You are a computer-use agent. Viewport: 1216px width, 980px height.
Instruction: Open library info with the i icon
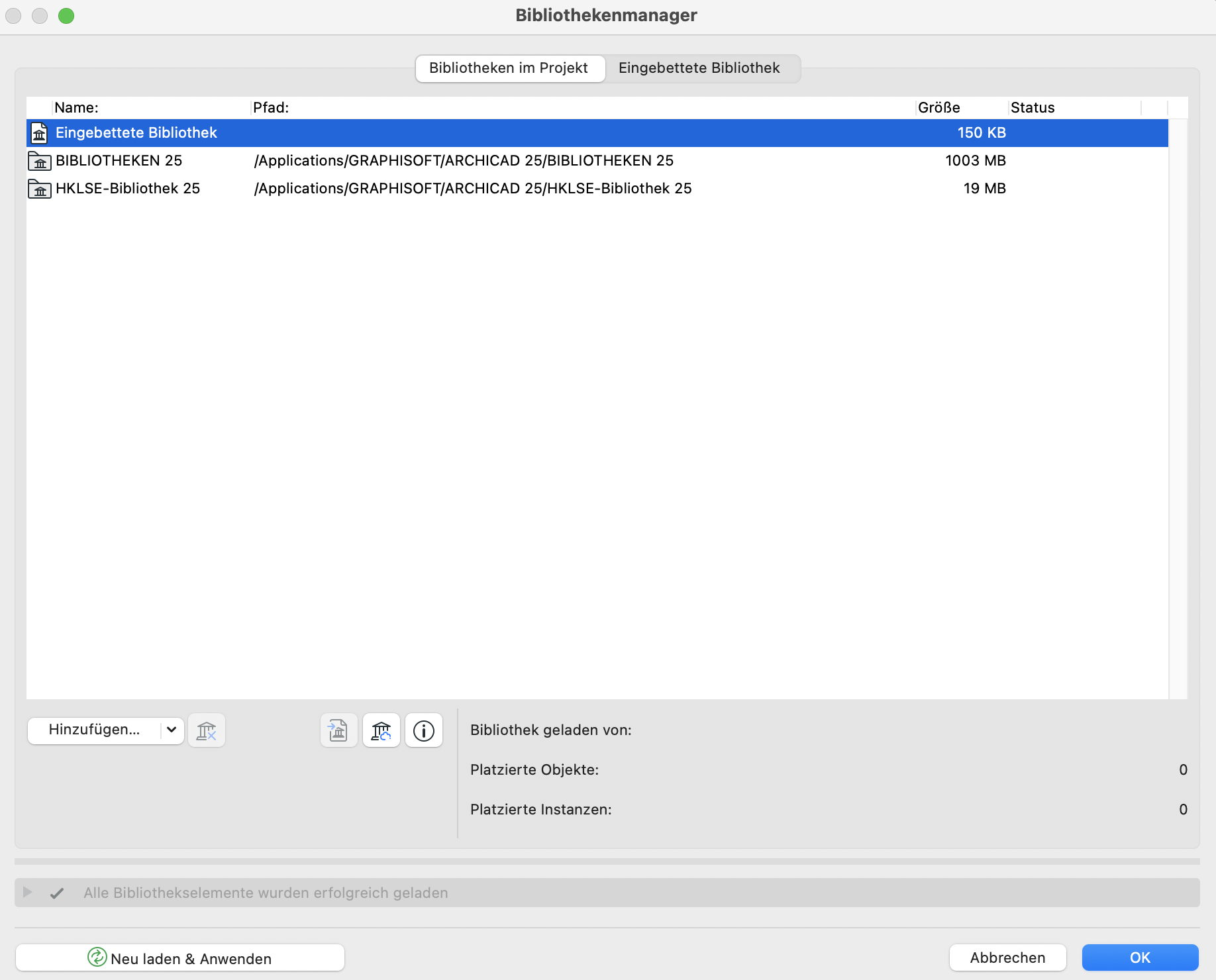(424, 730)
